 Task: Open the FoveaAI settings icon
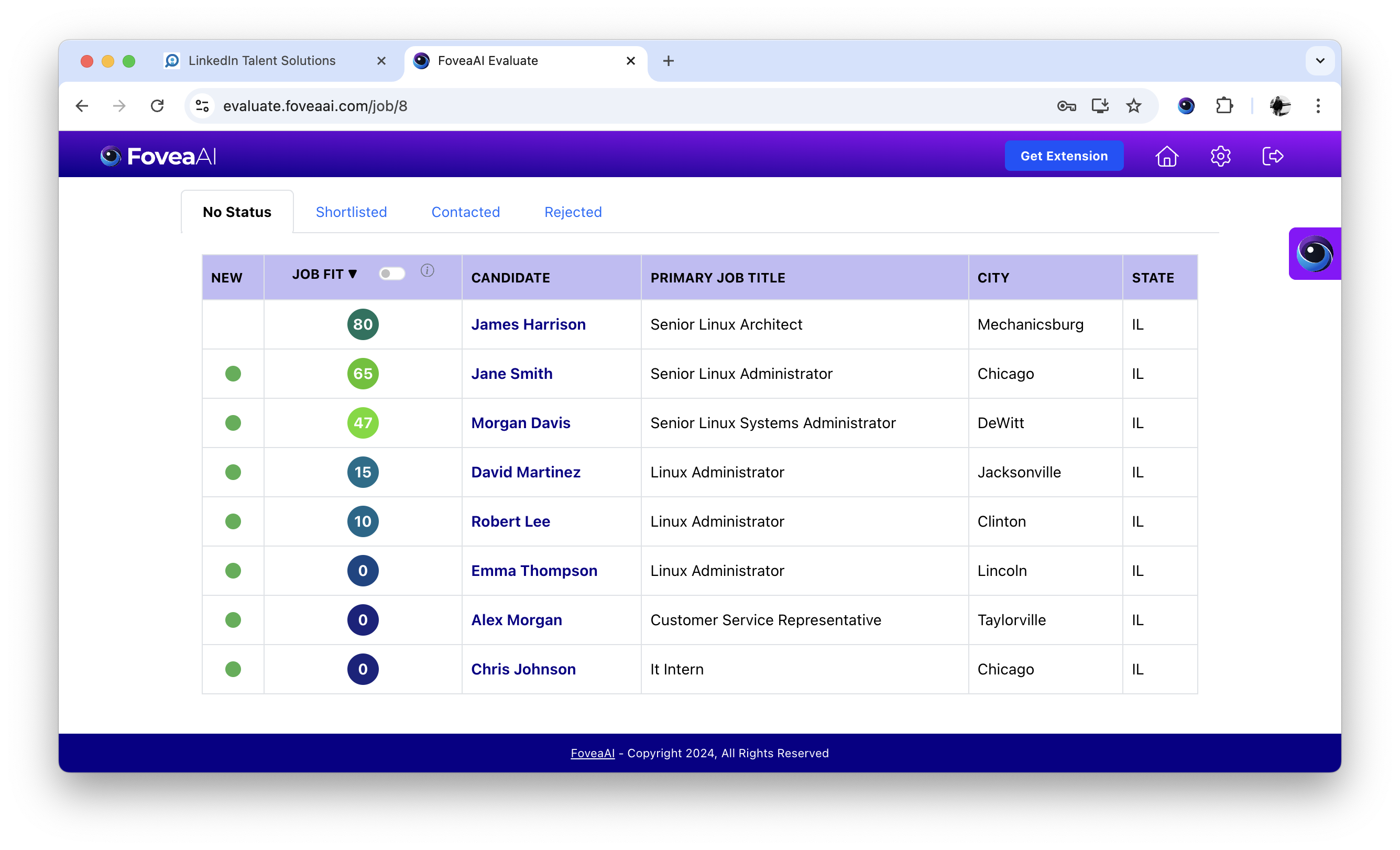tap(1220, 155)
